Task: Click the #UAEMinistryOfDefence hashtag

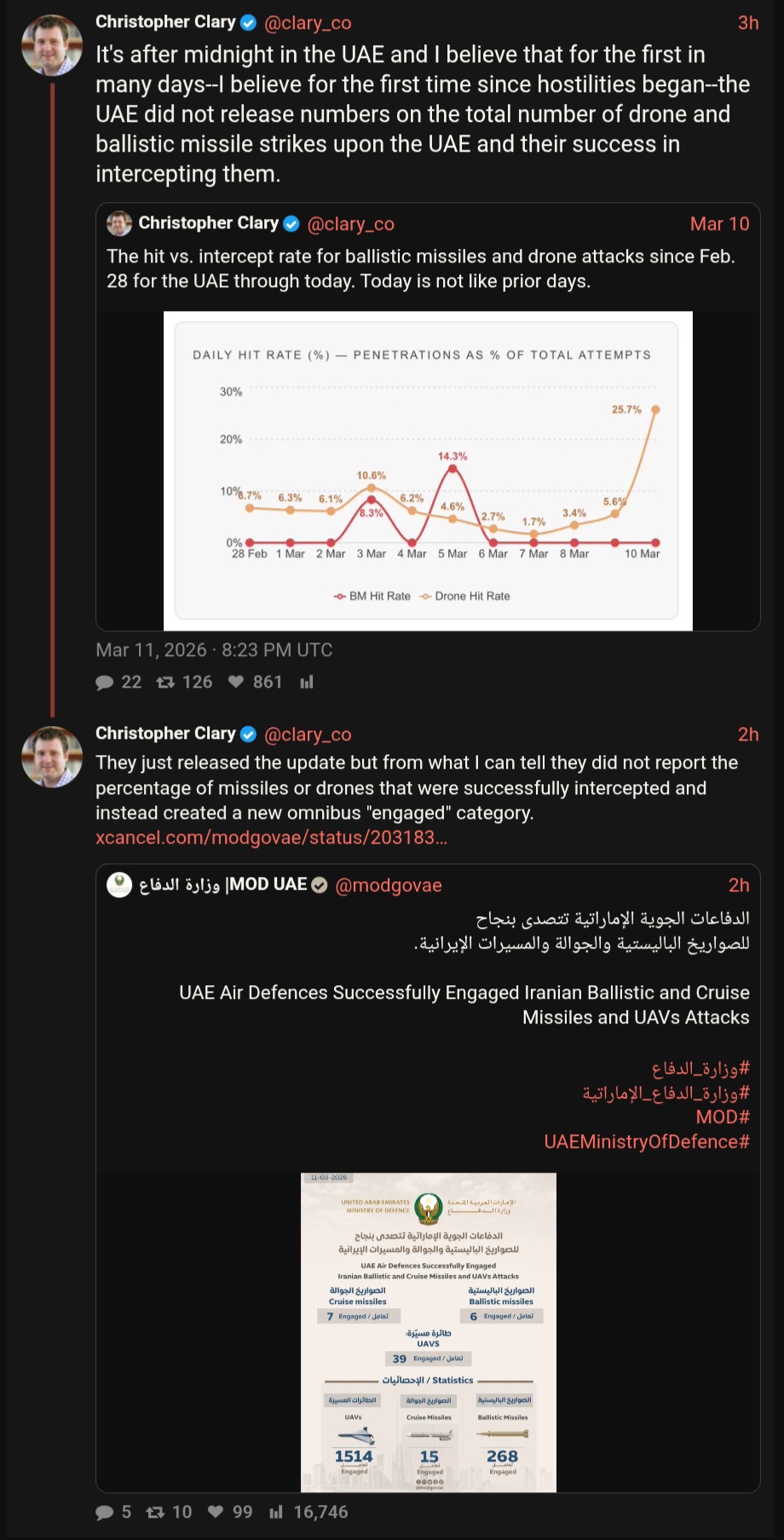Action: click(x=647, y=1141)
